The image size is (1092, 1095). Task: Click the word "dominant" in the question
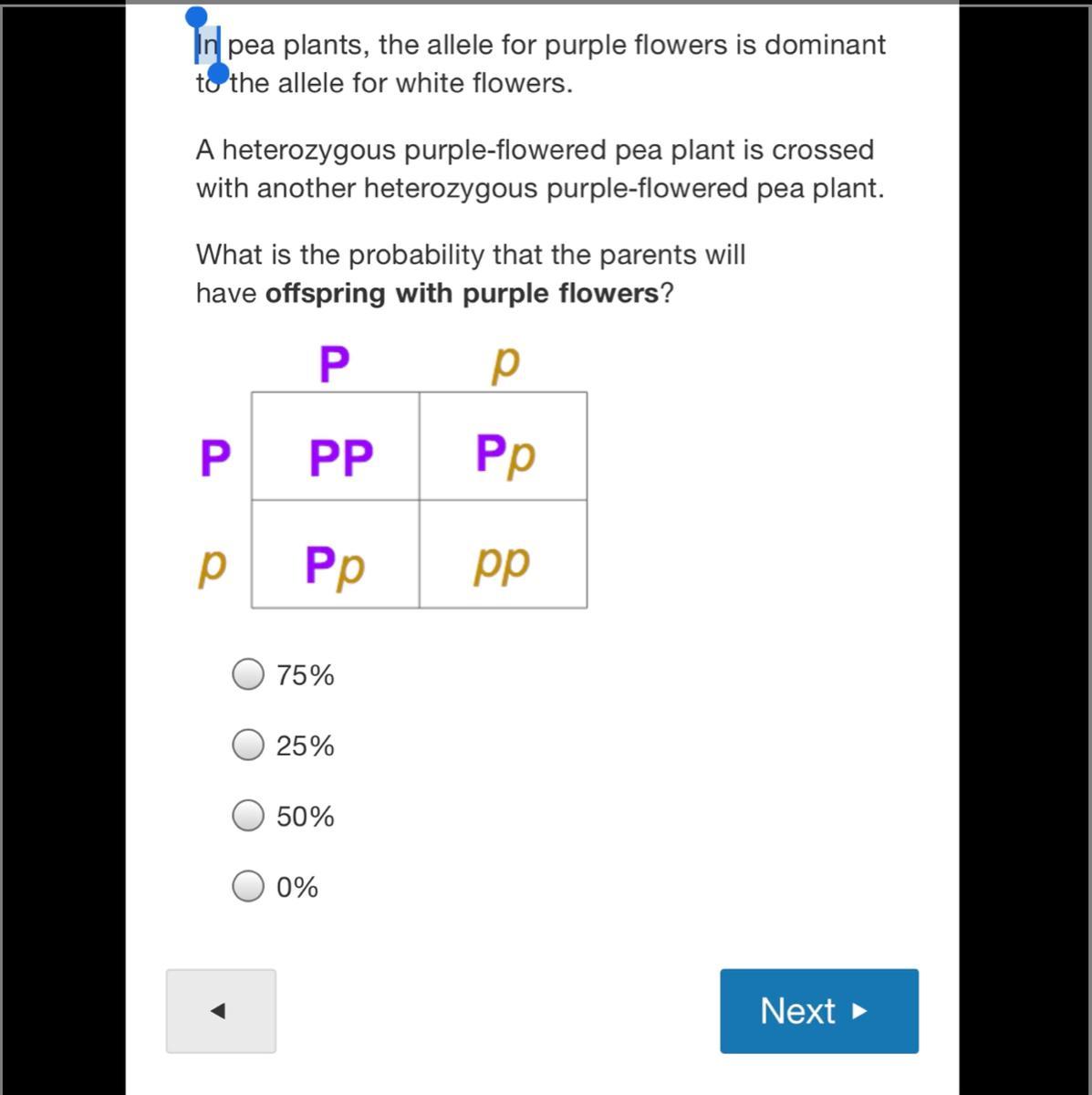(x=825, y=45)
